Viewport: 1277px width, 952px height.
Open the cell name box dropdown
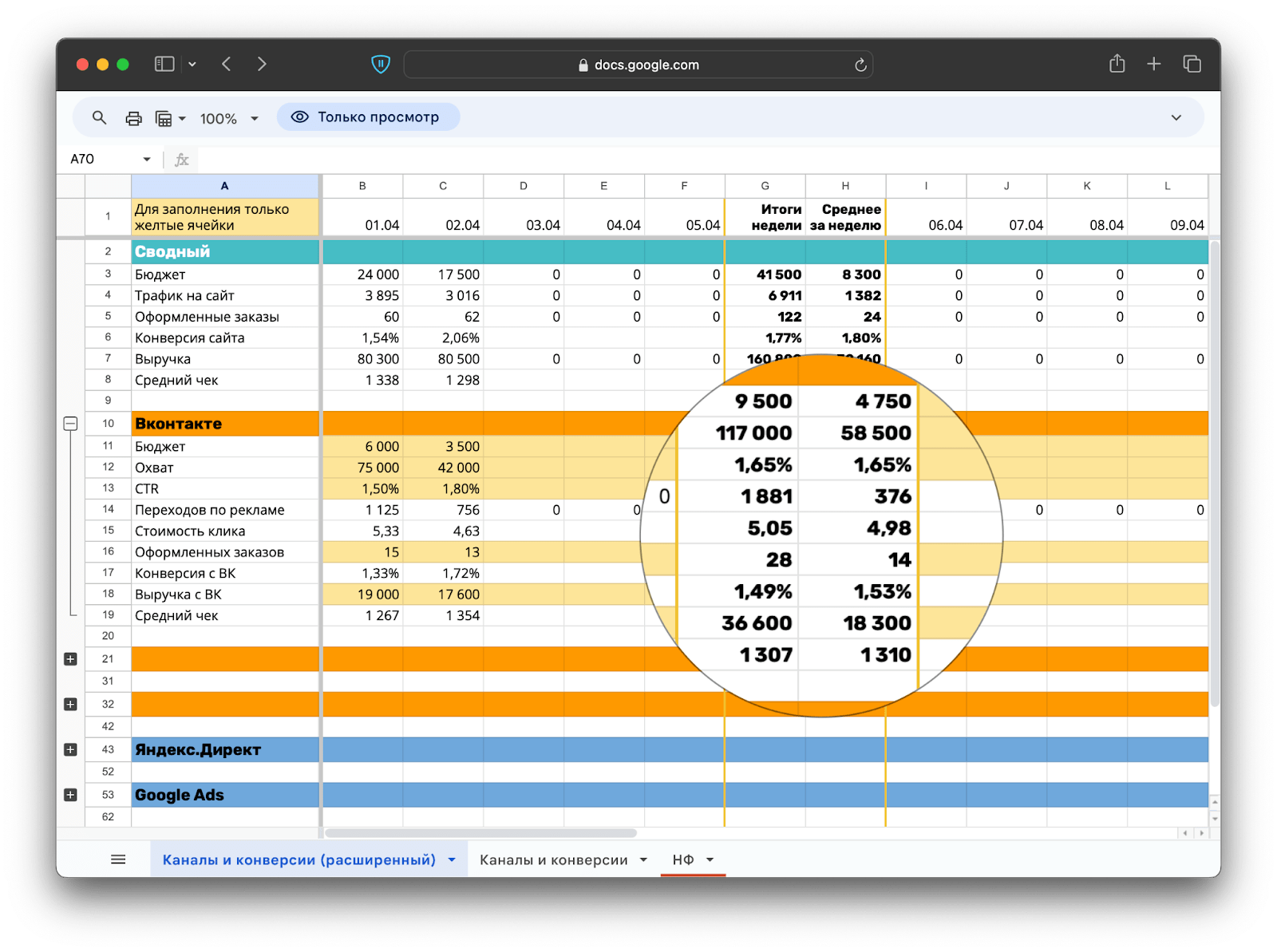point(147,159)
